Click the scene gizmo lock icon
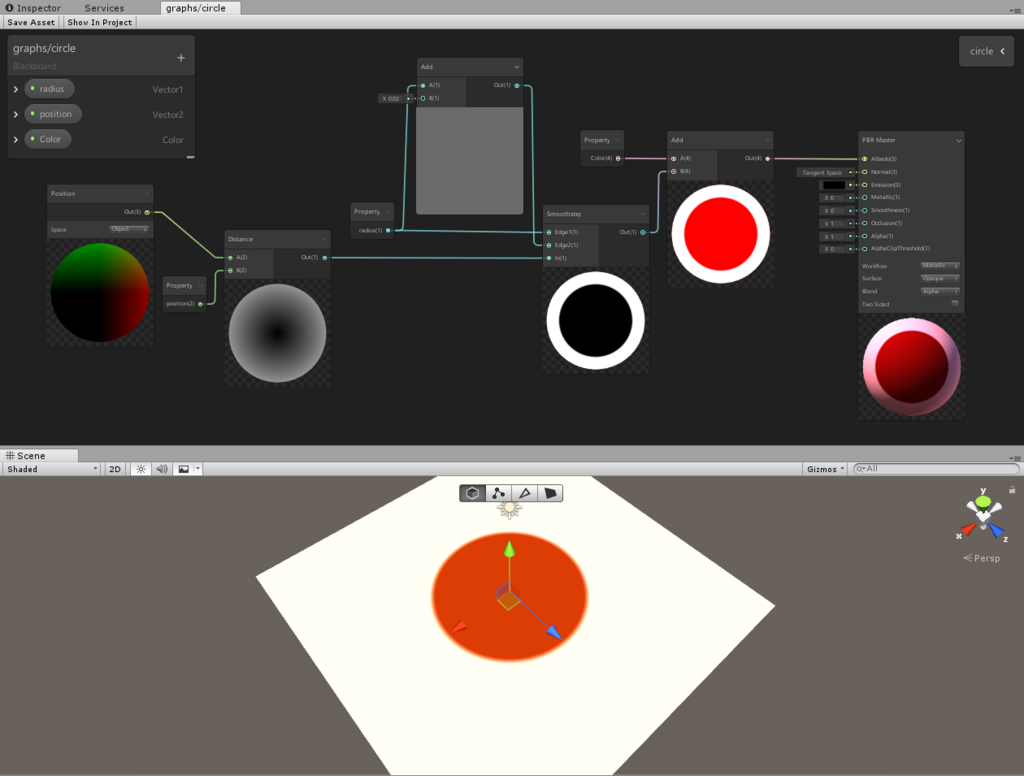 [x=1012, y=489]
